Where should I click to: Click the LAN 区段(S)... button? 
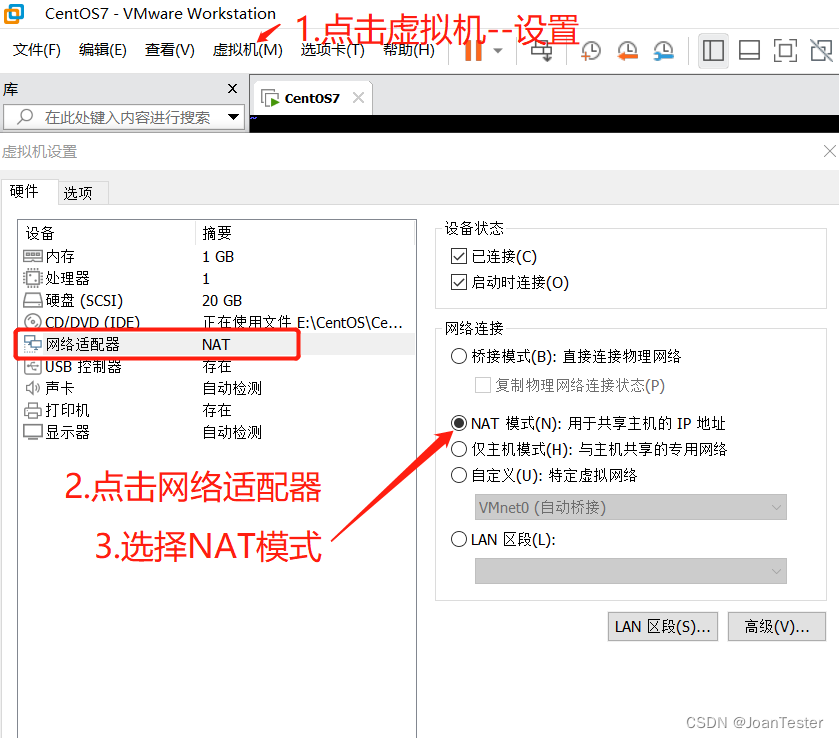(x=662, y=627)
